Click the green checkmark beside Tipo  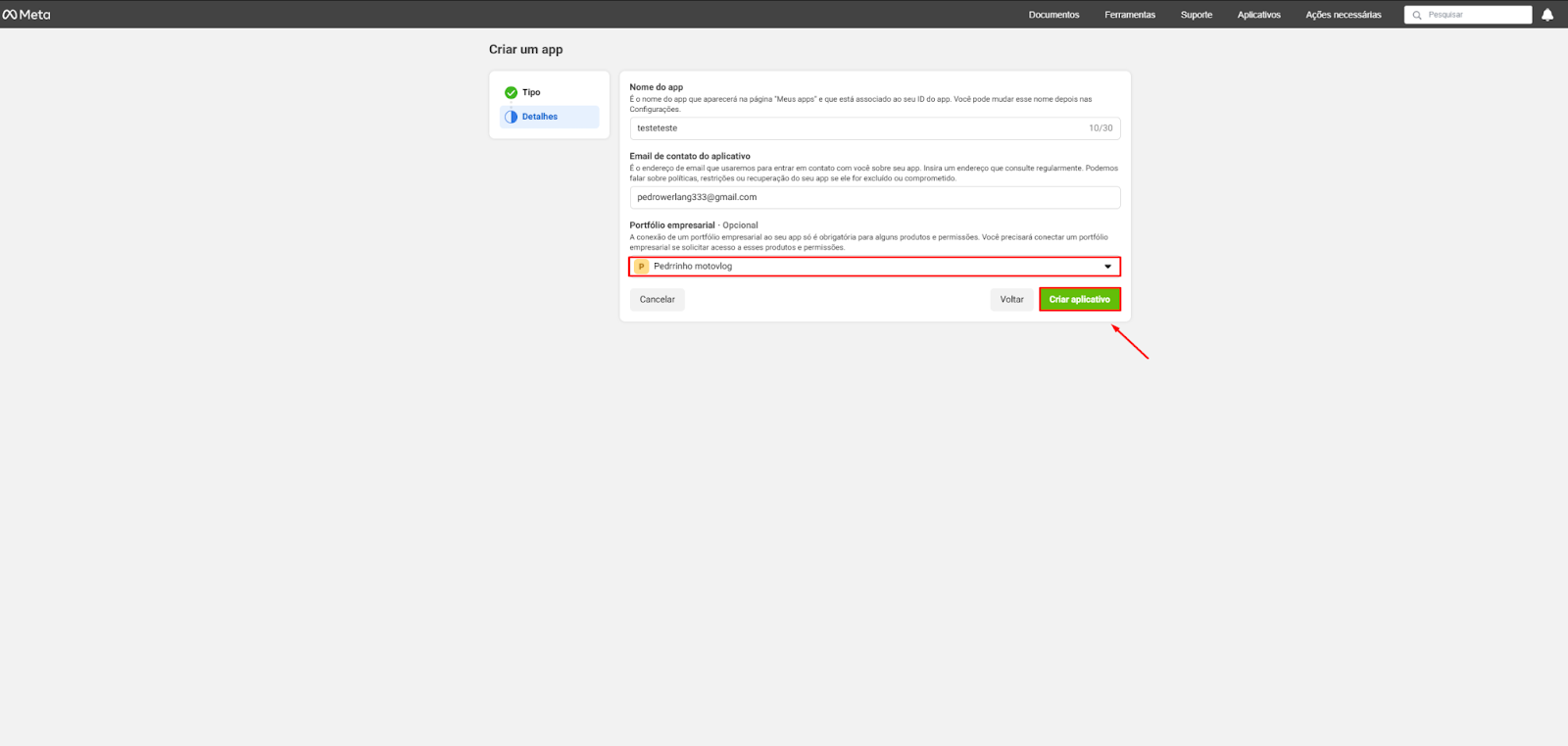pyautogui.click(x=511, y=92)
